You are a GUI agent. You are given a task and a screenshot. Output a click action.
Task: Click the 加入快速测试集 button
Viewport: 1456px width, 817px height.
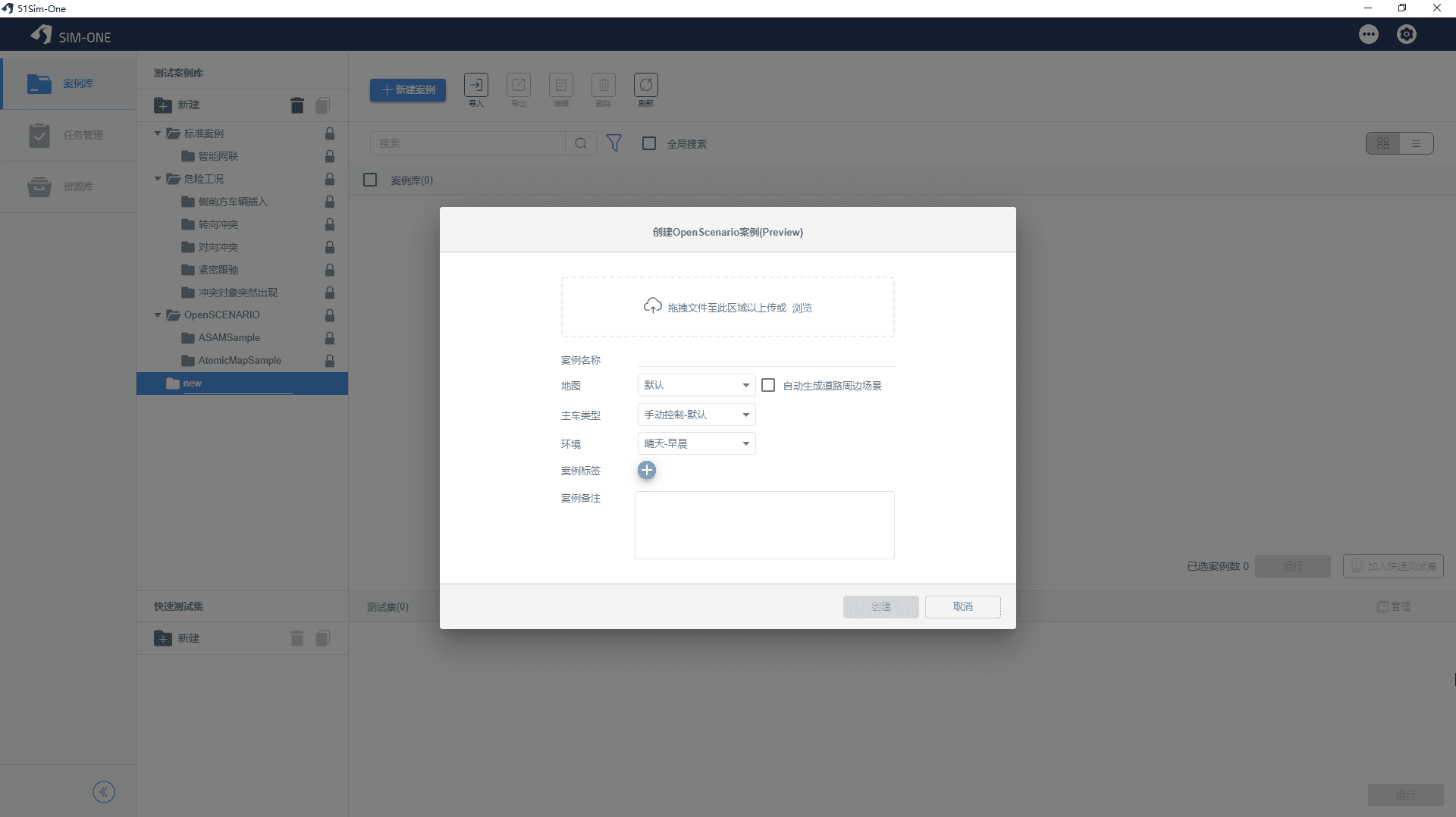(1393, 566)
